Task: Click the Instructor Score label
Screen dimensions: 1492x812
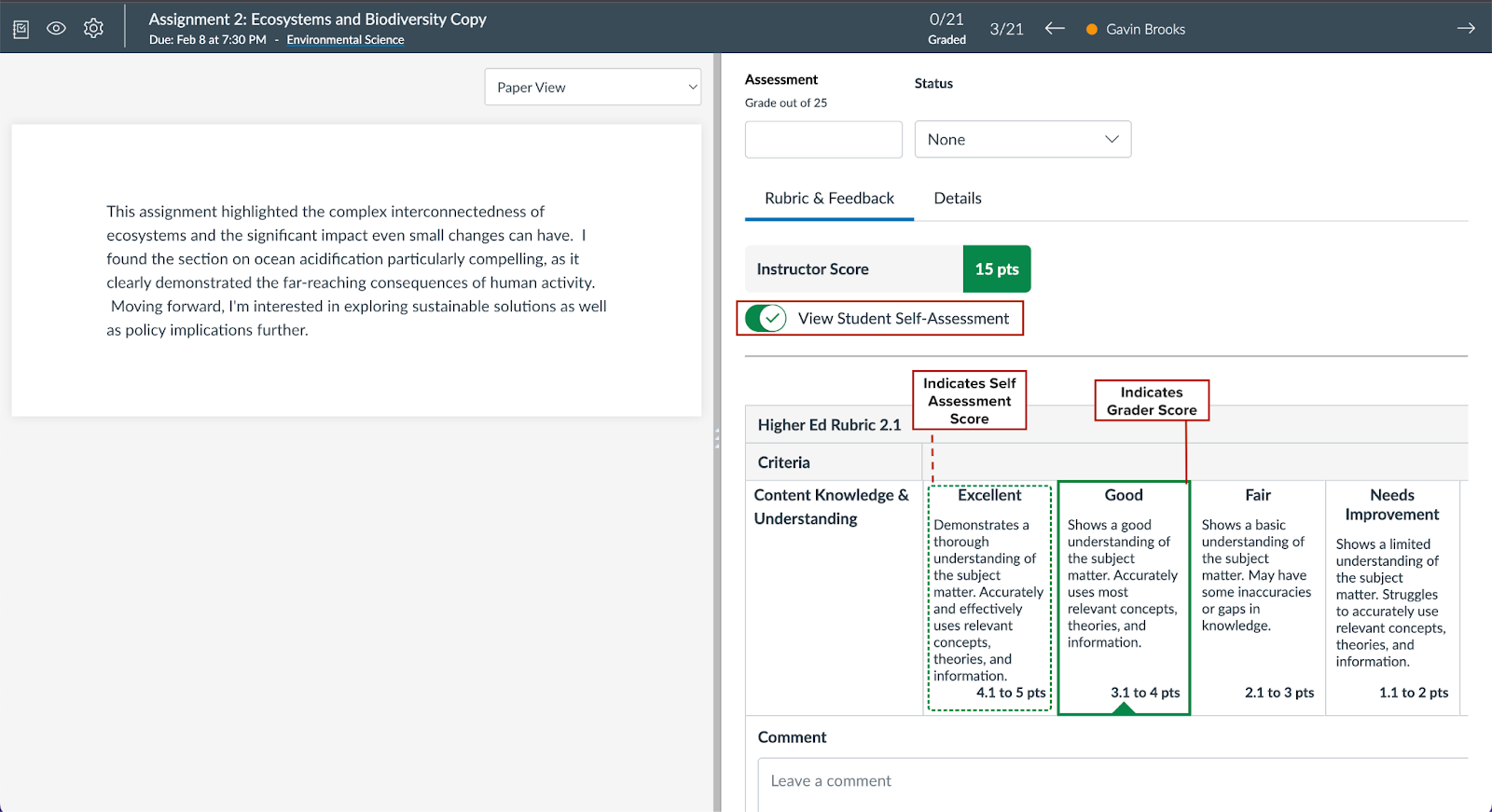Action: 812,268
